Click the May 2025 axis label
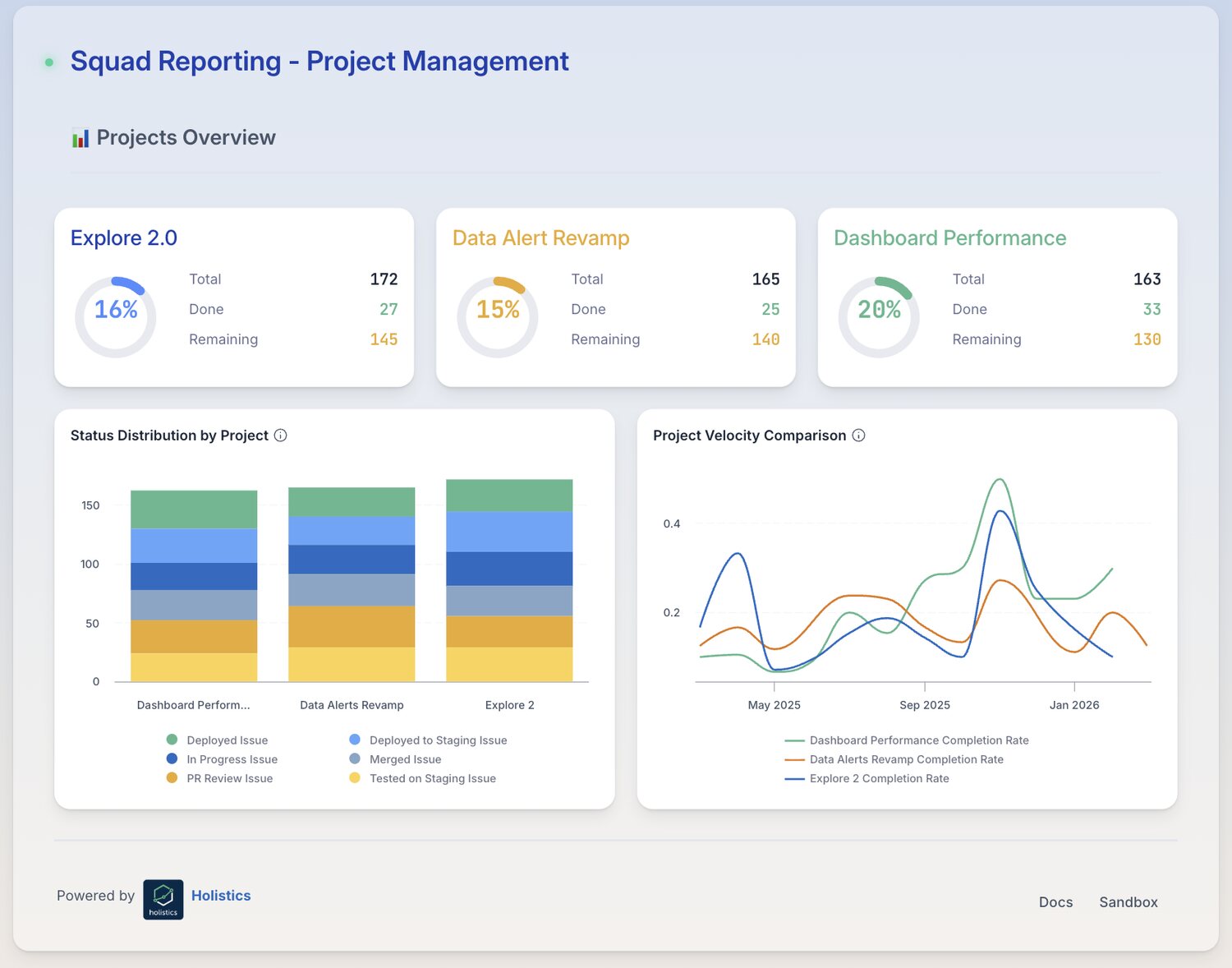 [x=774, y=705]
